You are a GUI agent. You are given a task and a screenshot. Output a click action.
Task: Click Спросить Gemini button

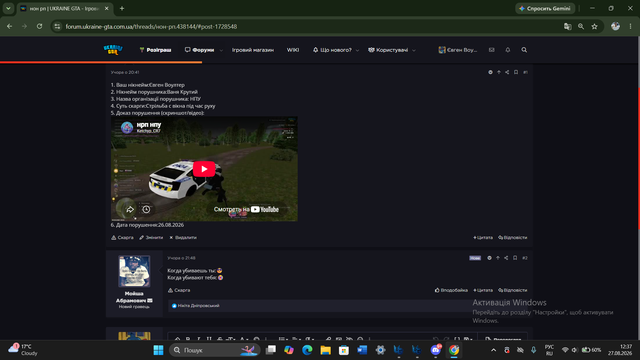(545, 8)
